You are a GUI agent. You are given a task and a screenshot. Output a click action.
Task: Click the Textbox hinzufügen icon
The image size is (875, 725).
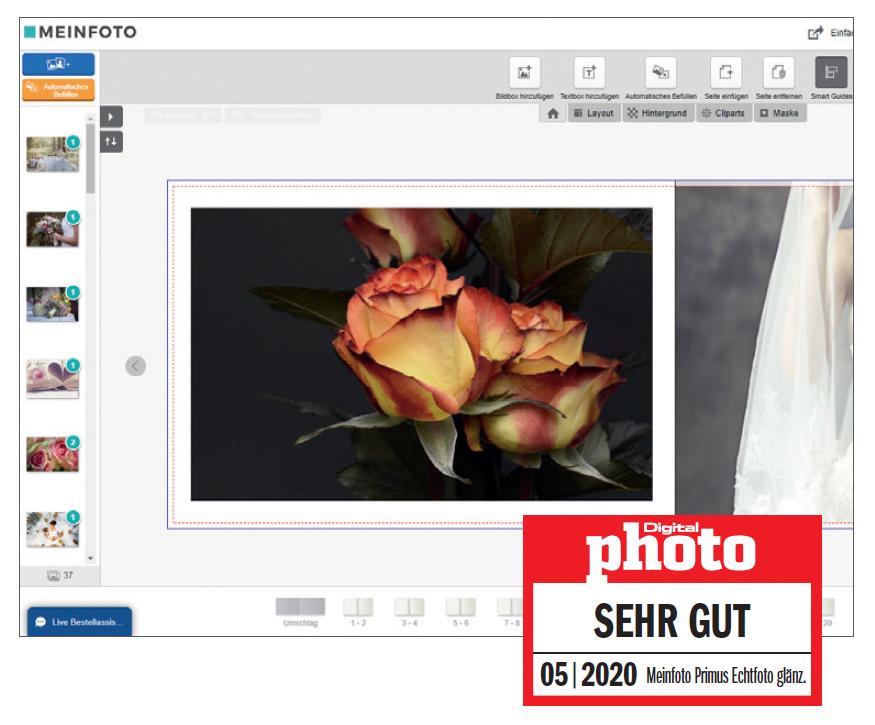[x=589, y=73]
